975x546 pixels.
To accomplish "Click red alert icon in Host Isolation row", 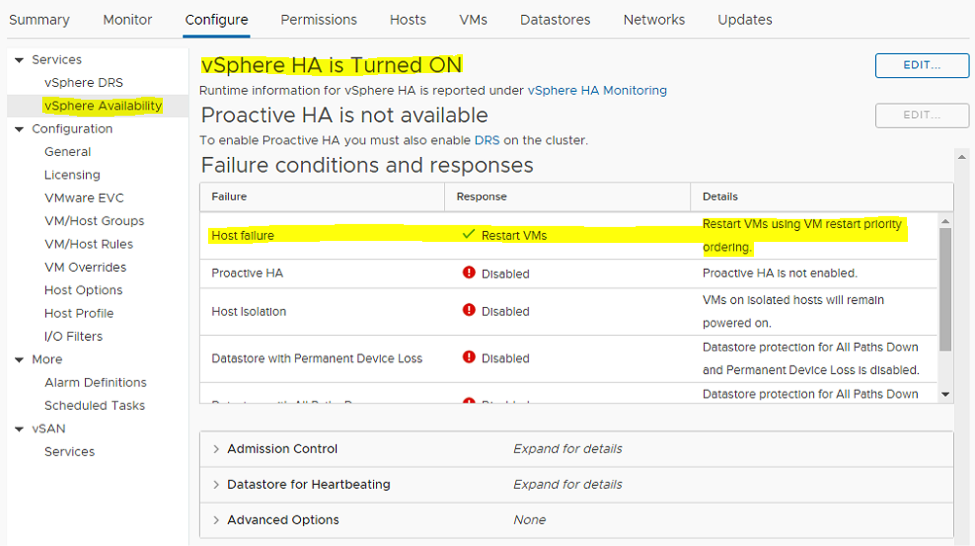I will 468,311.
